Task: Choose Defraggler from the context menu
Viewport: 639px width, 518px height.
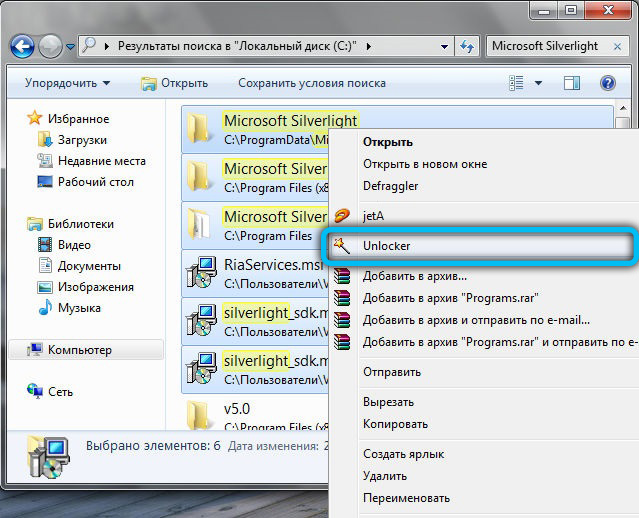Action: [x=390, y=186]
